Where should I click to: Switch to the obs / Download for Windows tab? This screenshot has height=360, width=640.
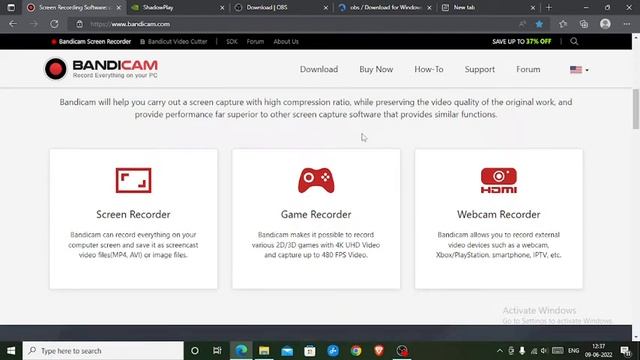384,7
